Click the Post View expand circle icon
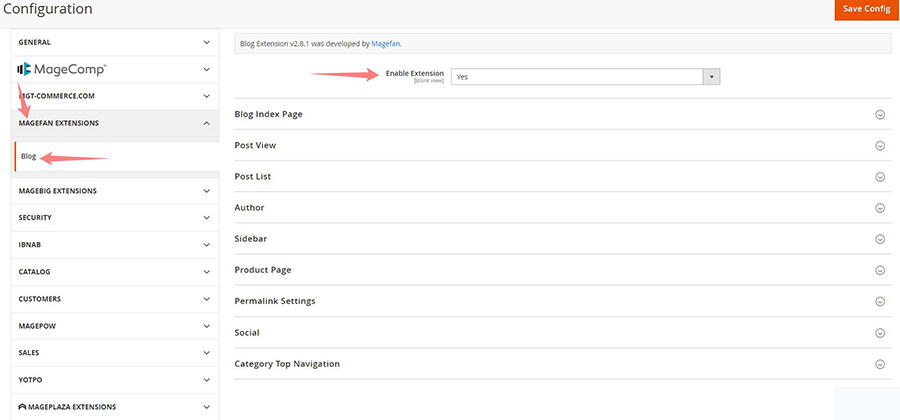This screenshot has width=900, height=420. 880,145
